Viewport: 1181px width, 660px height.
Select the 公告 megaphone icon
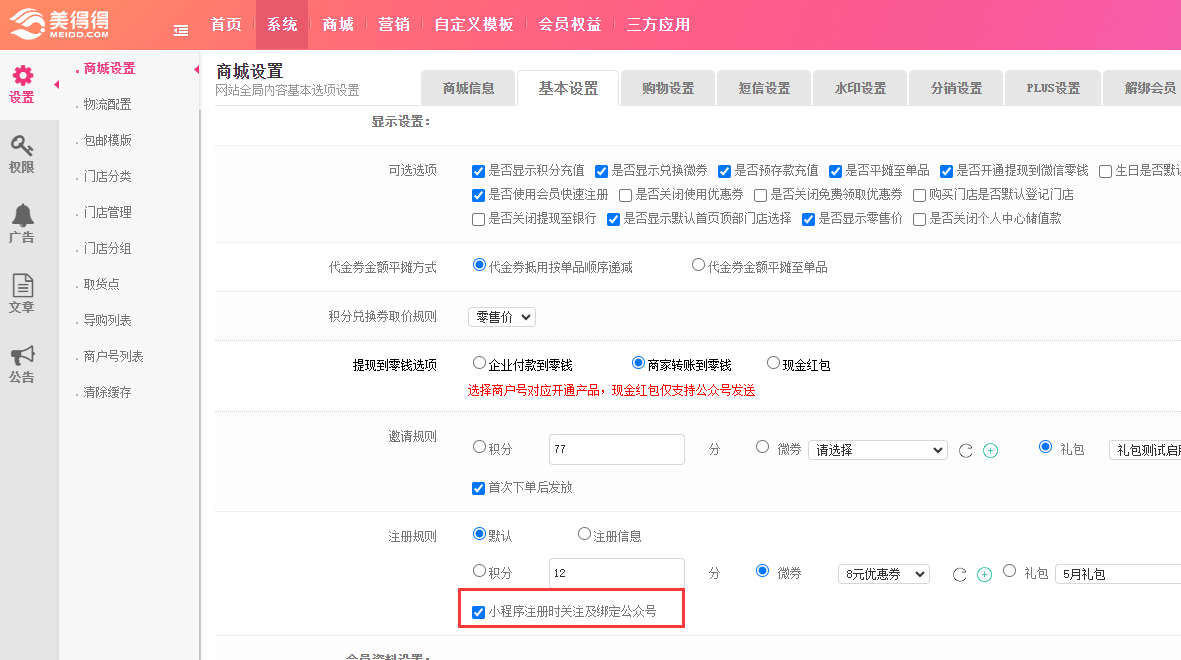[x=22, y=356]
